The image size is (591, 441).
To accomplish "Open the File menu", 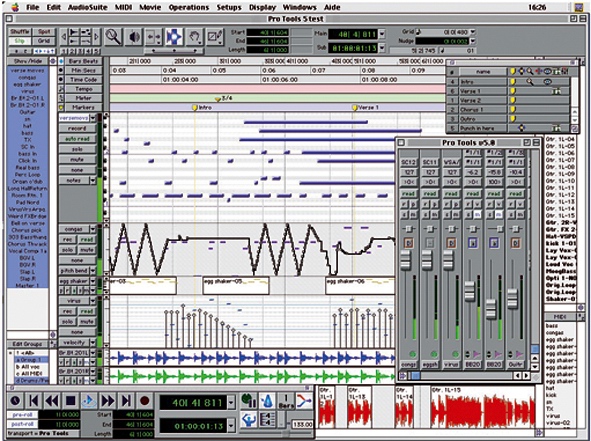I will click(x=32, y=7).
